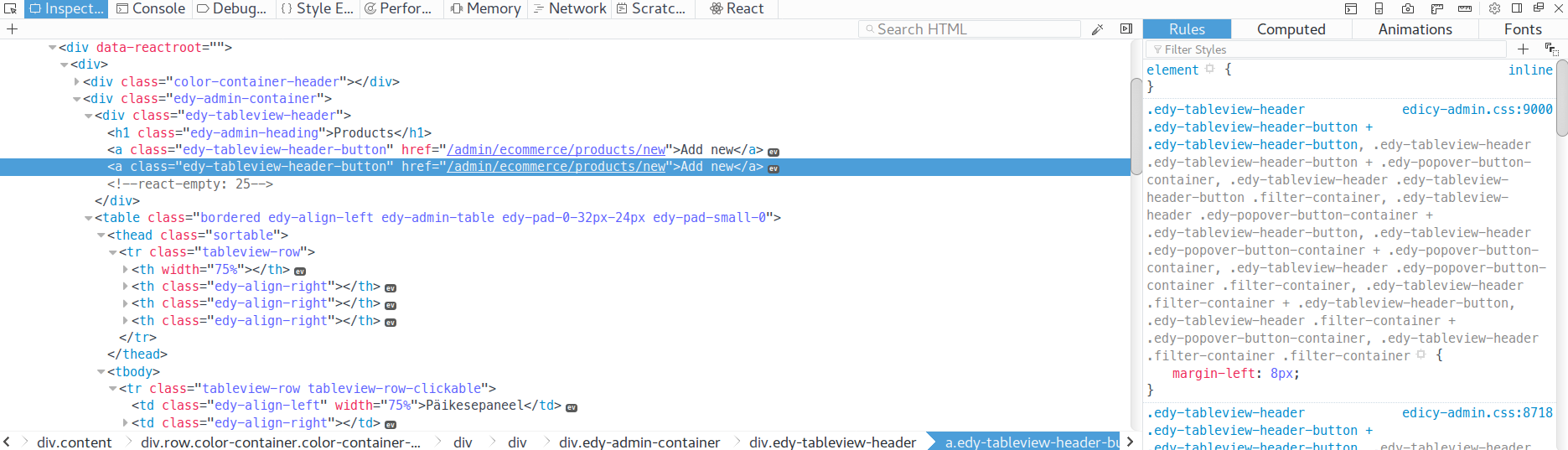Screen dimensions: 1568x450
Task: Activate the measure portion of page tool
Action: (1465, 8)
